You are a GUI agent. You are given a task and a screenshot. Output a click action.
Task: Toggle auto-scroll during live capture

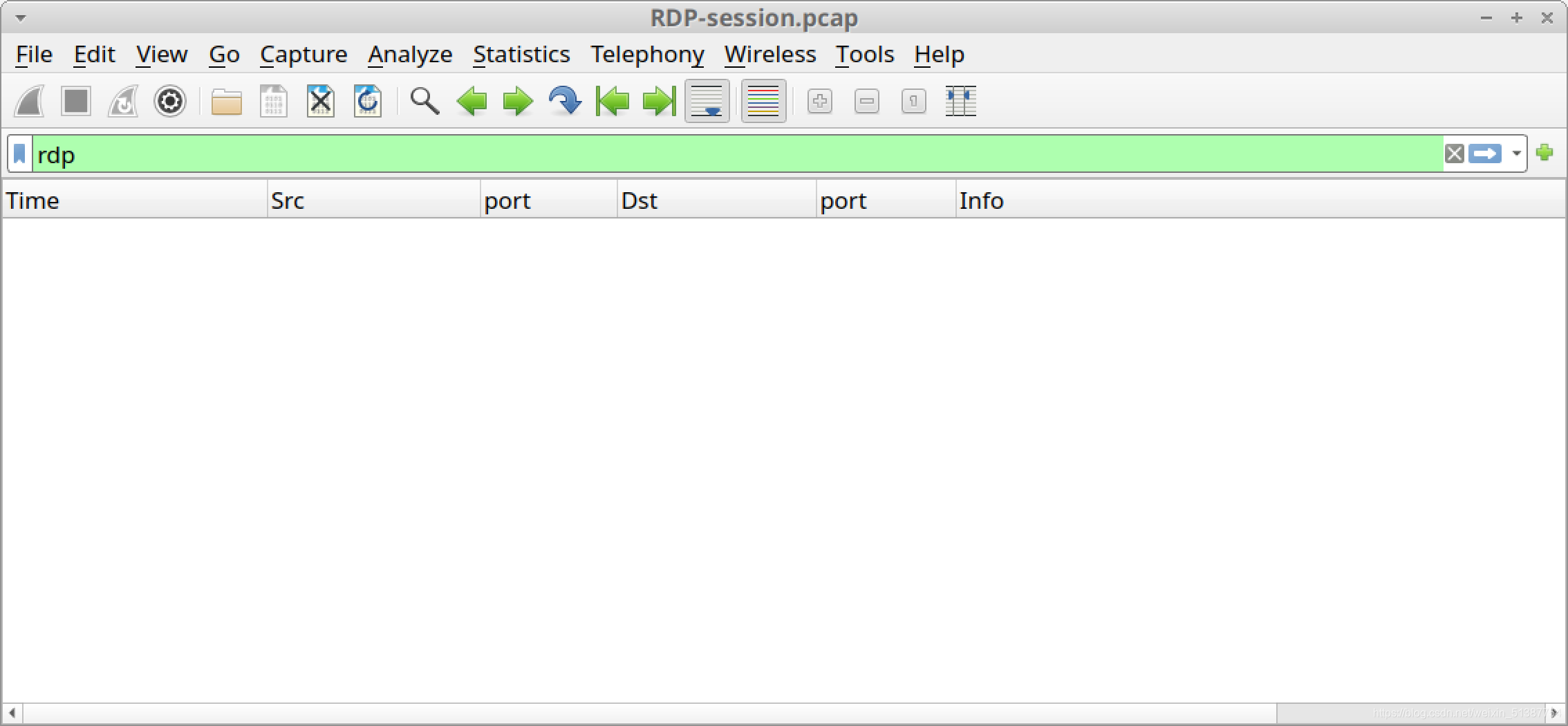[x=707, y=102]
